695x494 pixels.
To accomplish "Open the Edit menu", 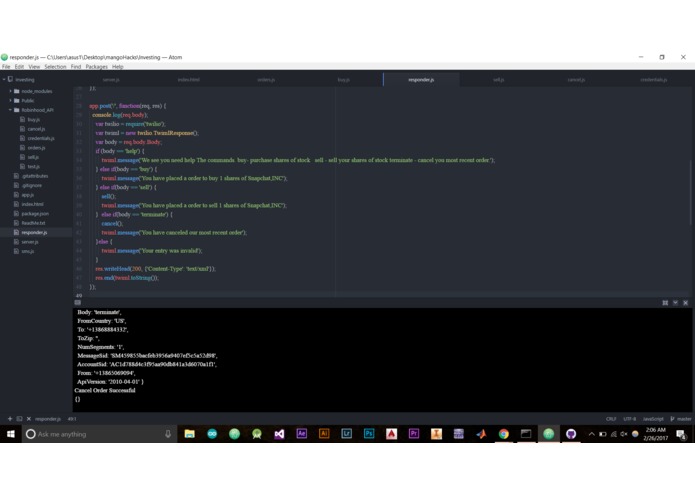I will coord(19,67).
